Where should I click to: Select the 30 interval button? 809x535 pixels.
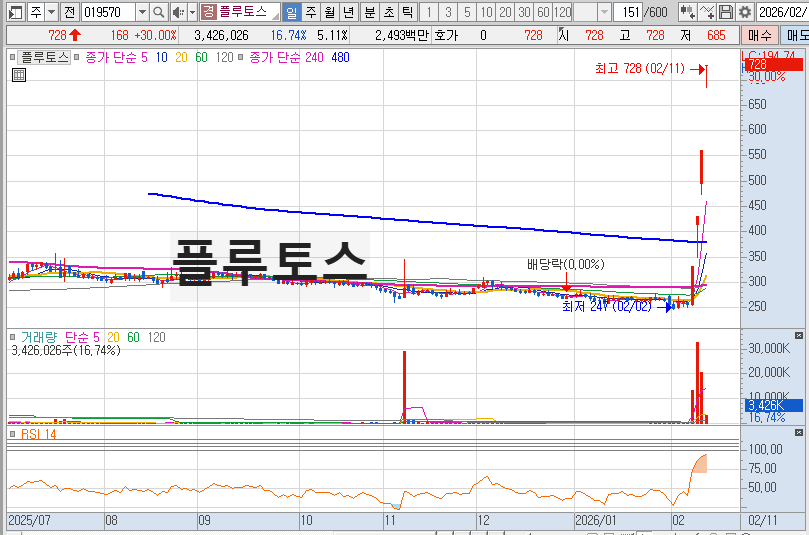click(x=524, y=12)
